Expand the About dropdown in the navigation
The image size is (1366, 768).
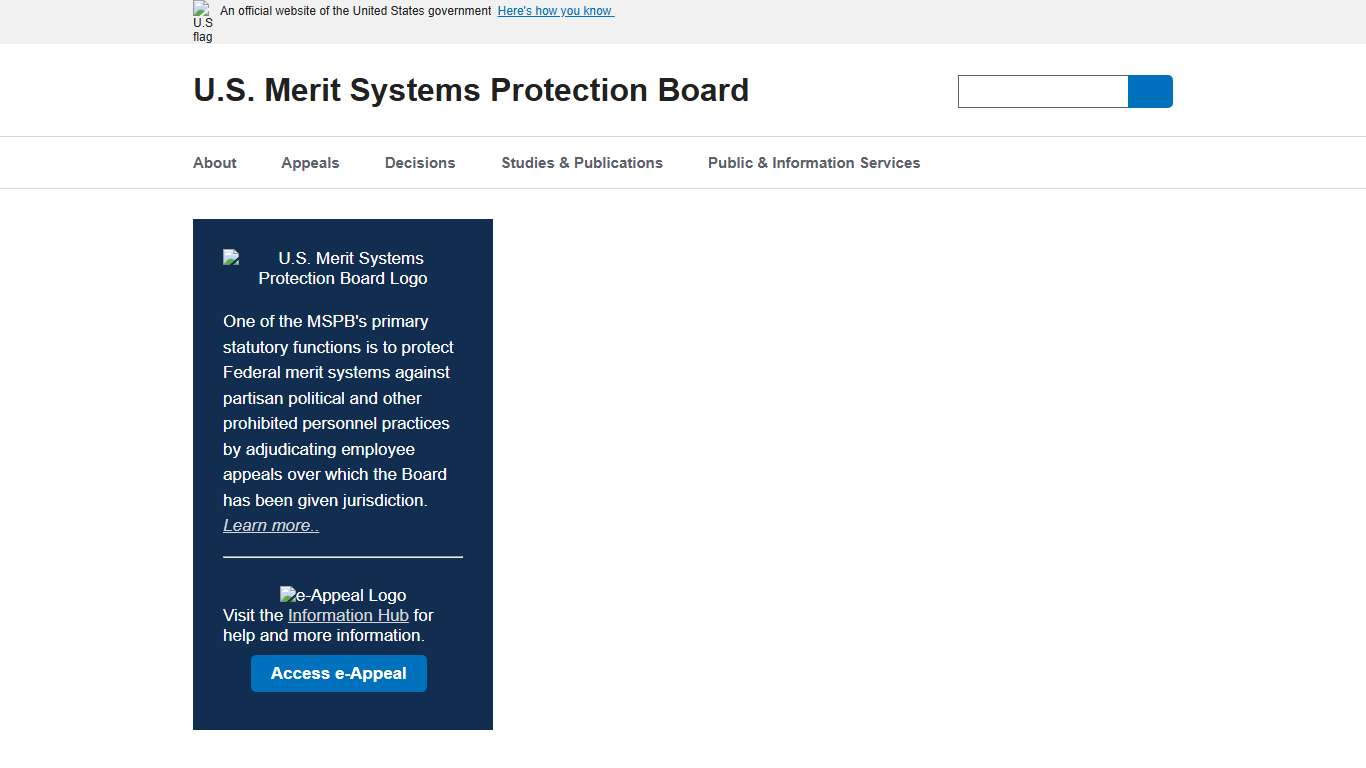[214, 162]
